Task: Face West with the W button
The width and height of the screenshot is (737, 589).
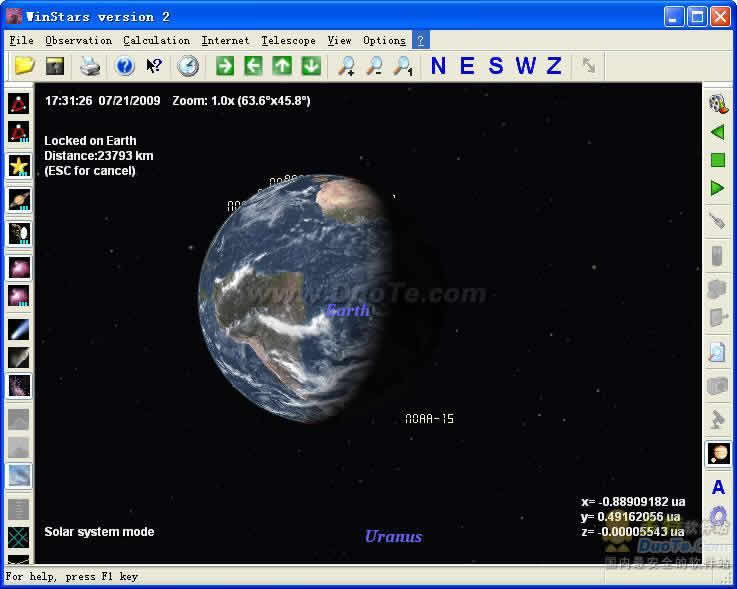Action: [x=525, y=66]
